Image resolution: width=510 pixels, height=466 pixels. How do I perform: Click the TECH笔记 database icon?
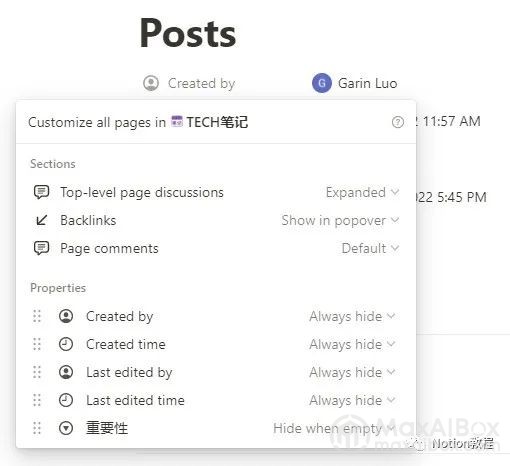[177, 122]
